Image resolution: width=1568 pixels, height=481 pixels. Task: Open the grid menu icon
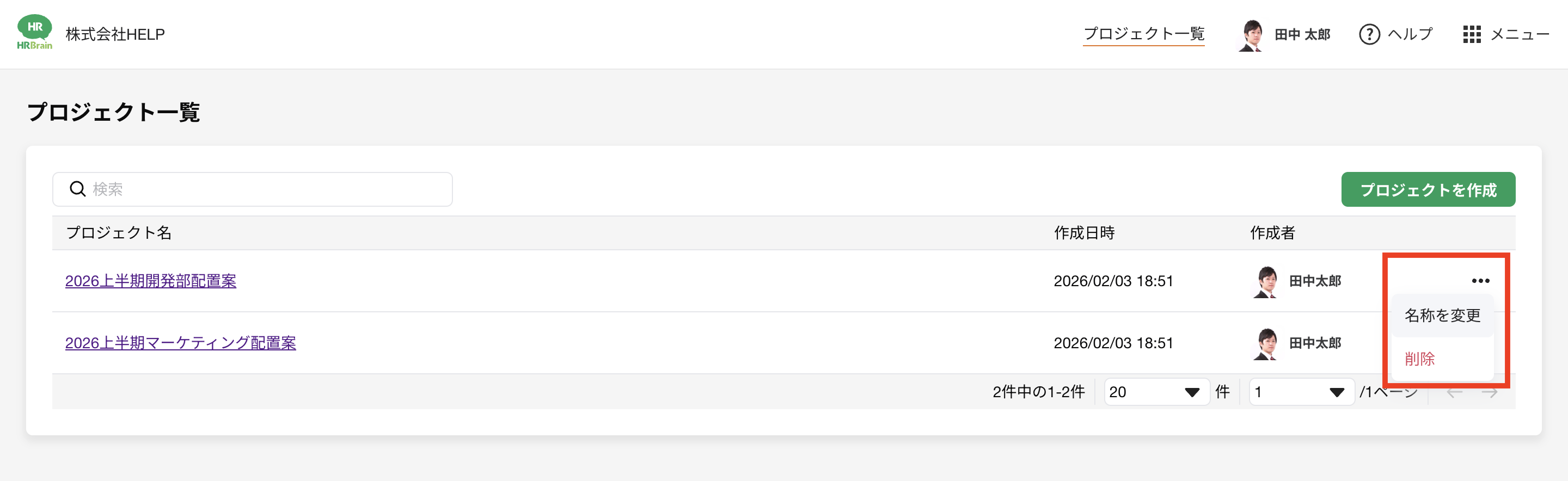coord(1471,34)
